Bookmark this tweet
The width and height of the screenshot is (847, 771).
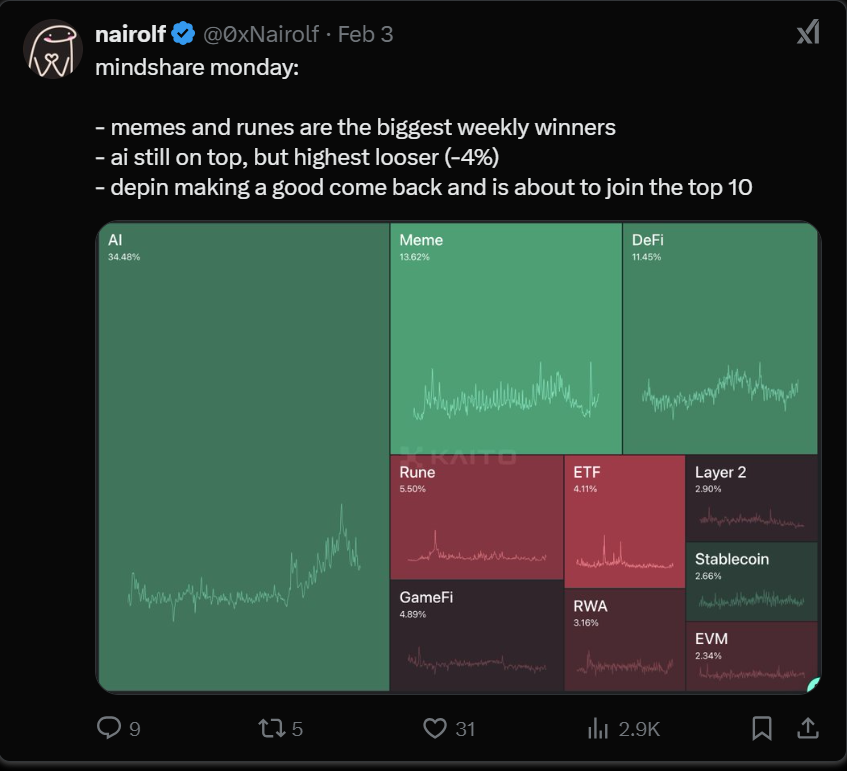point(762,728)
